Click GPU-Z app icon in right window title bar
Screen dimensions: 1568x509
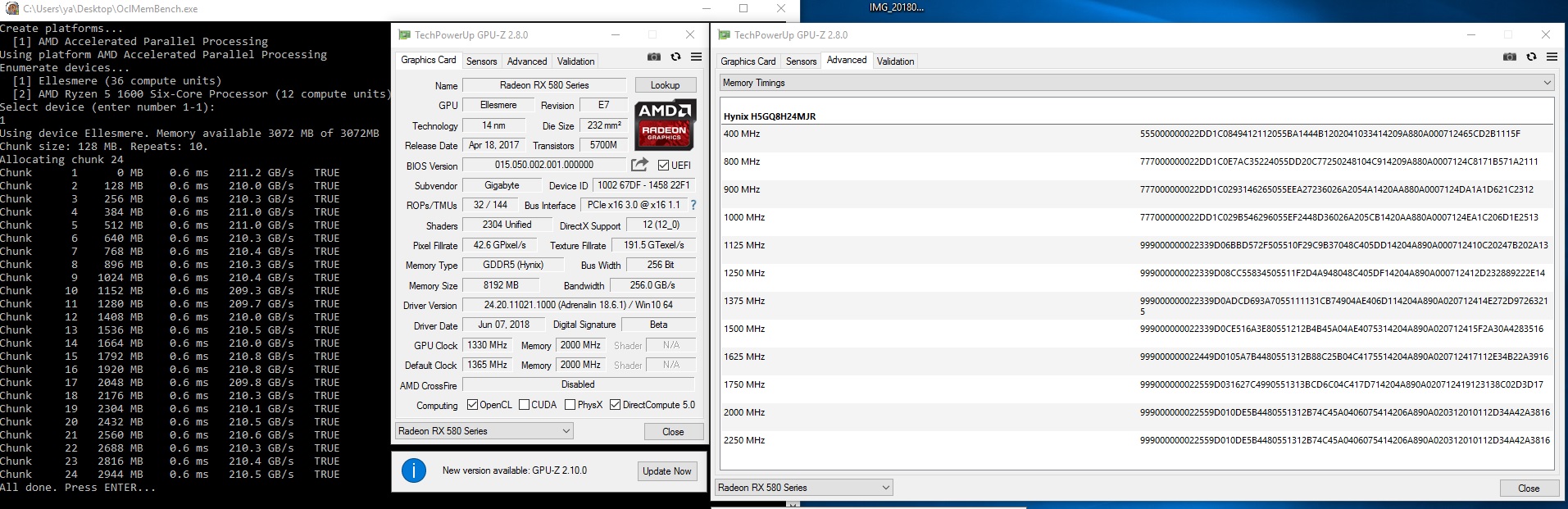[x=724, y=35]
